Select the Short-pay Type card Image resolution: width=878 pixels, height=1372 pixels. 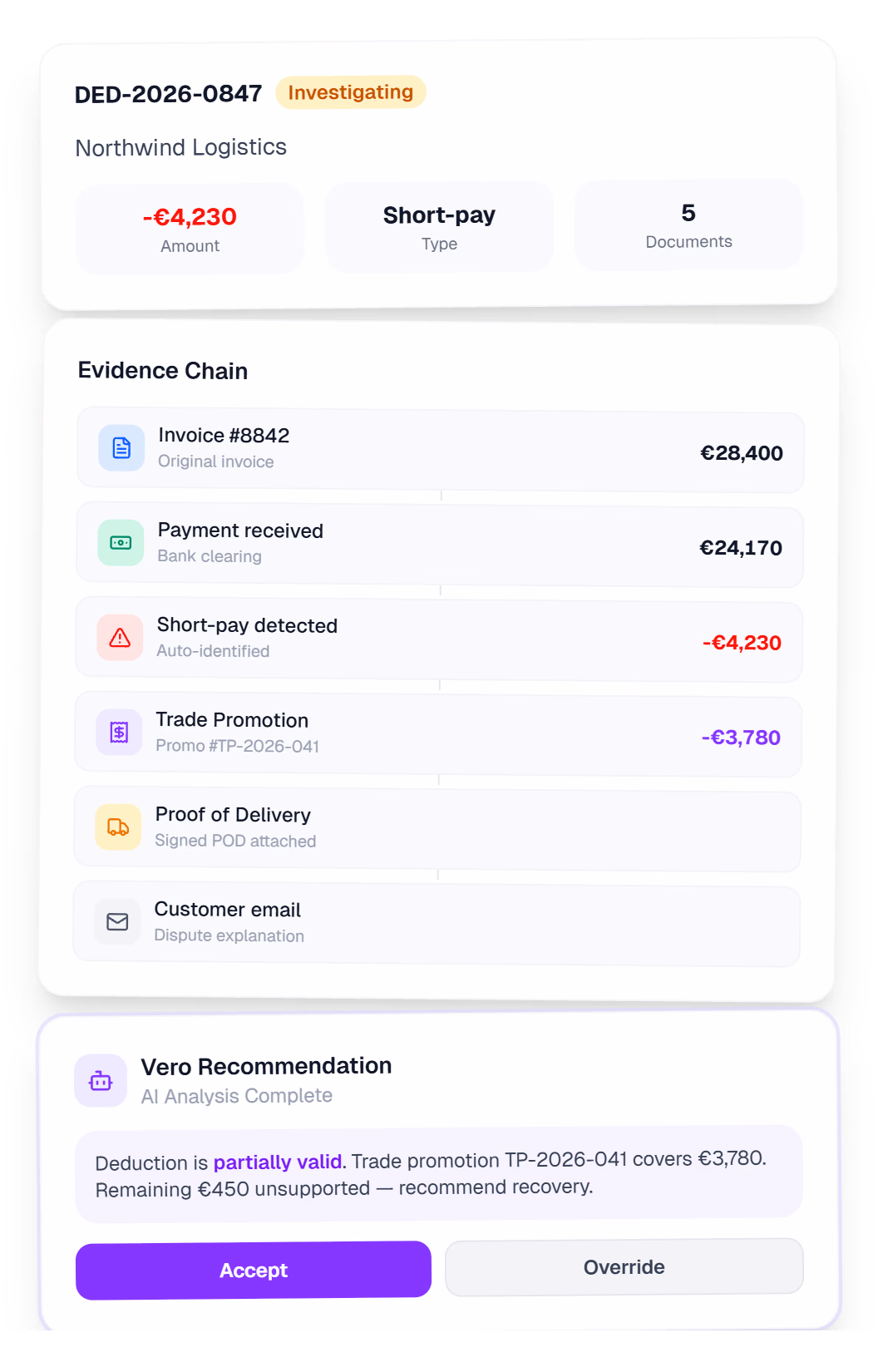(439, 227)
